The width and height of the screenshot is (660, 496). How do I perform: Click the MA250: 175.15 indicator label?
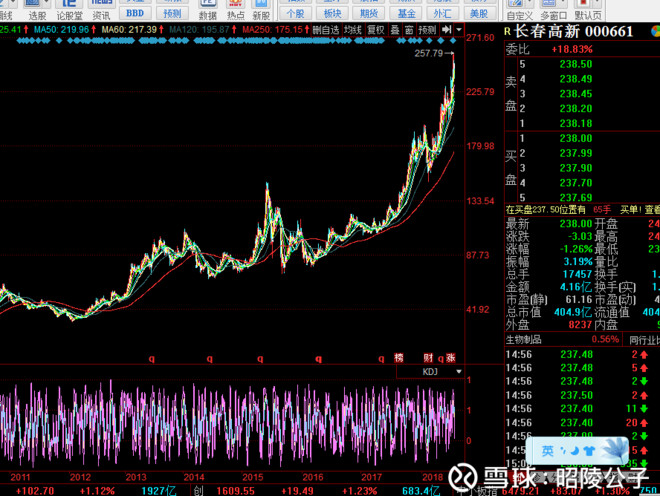tap(272, 30)
